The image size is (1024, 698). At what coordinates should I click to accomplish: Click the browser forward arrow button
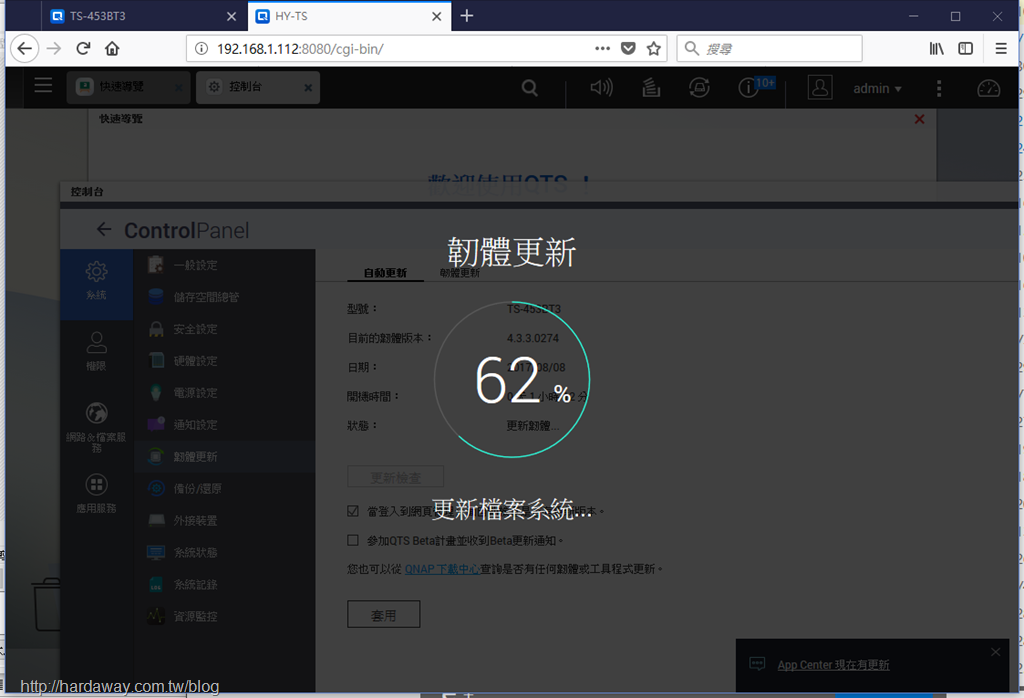[x=54, y=48]
